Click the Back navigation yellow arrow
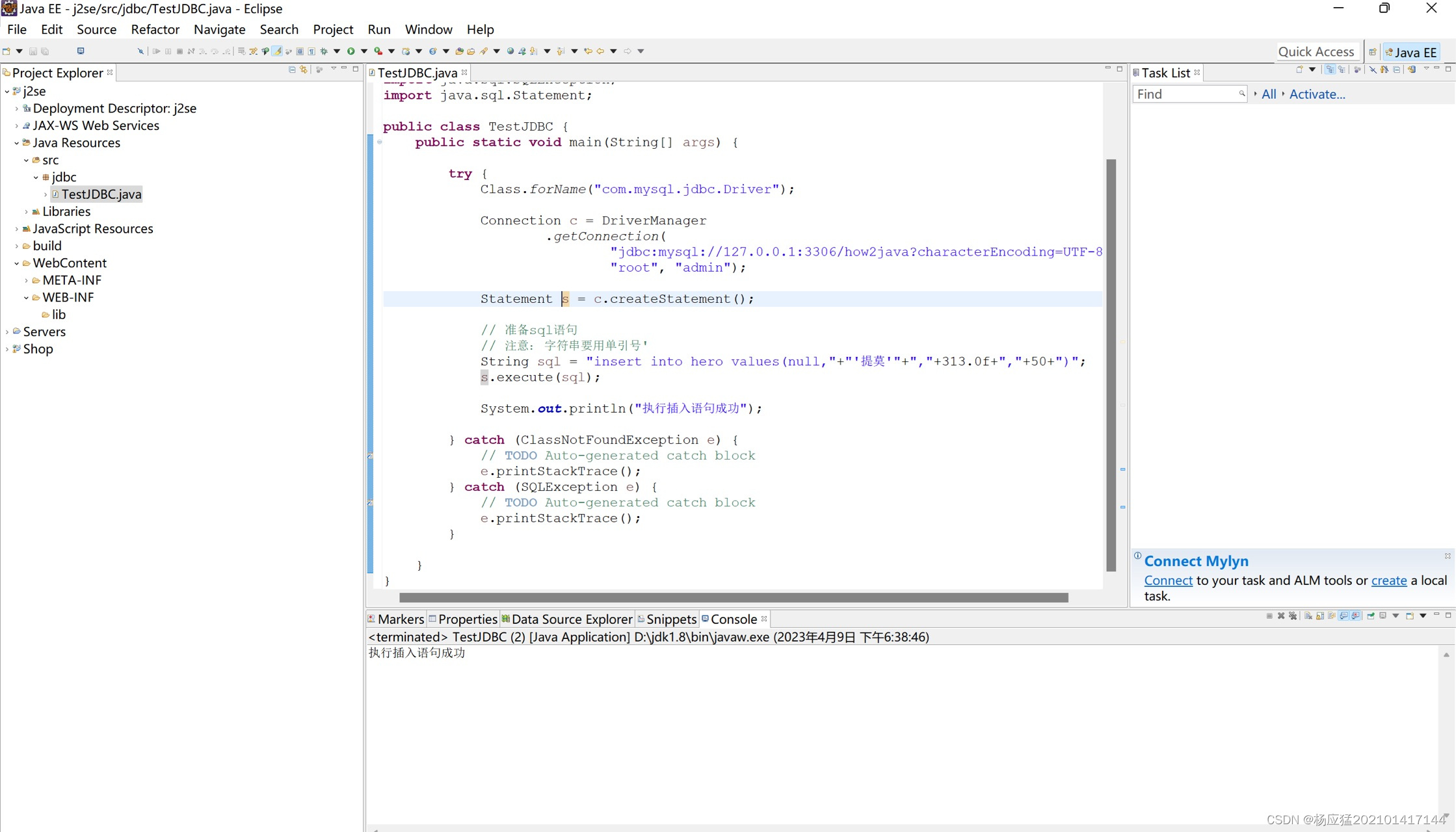The height and width of the screenshot is (832, 1456). (x=600, y=51)
